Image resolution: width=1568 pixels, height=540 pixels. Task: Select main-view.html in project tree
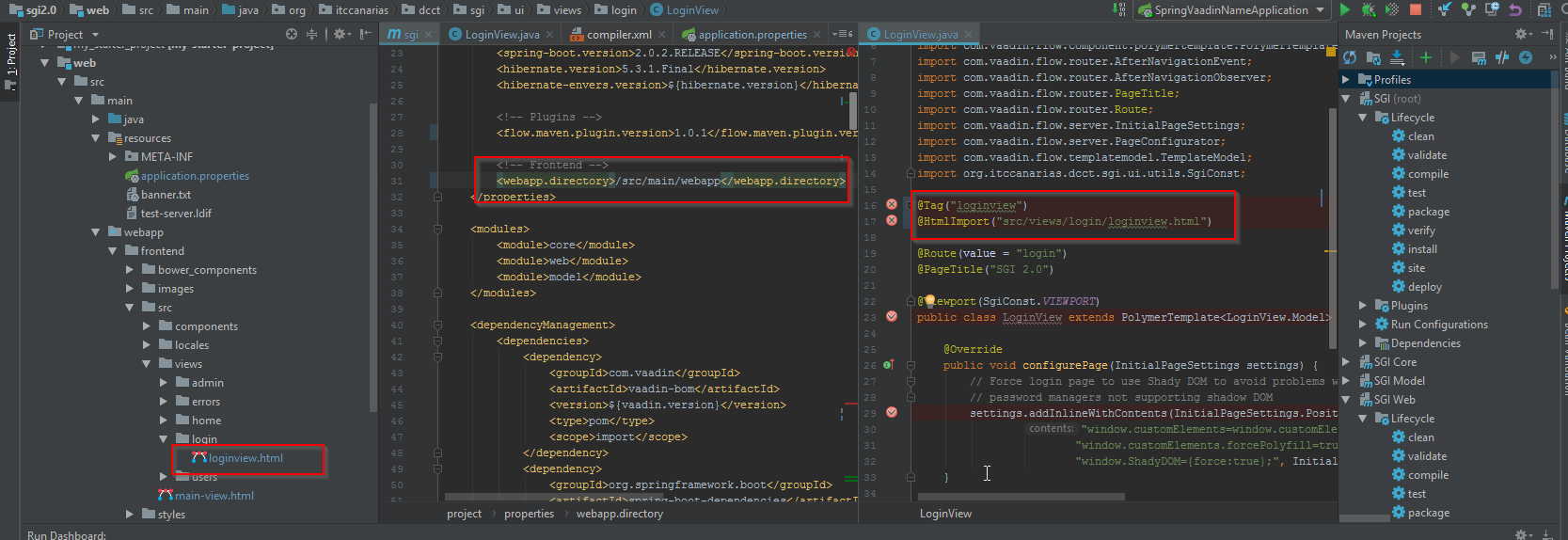pyautogui.click(x=214, y=496)
